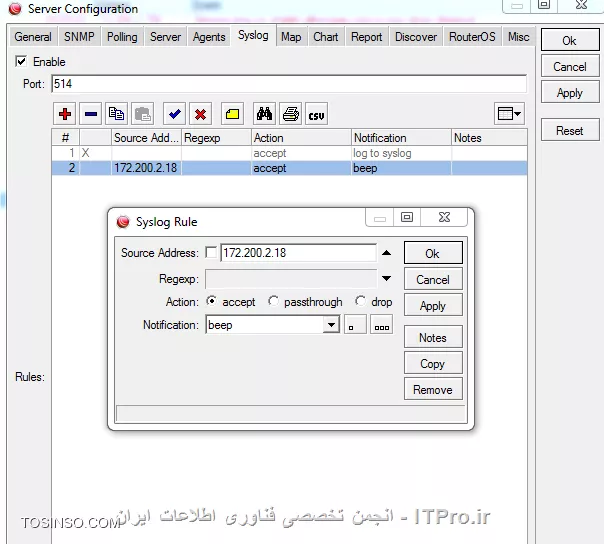Close the Syslog Rule dialog
Image resolution: width=604 pixels, height=544 pixels.
[444, 217]
